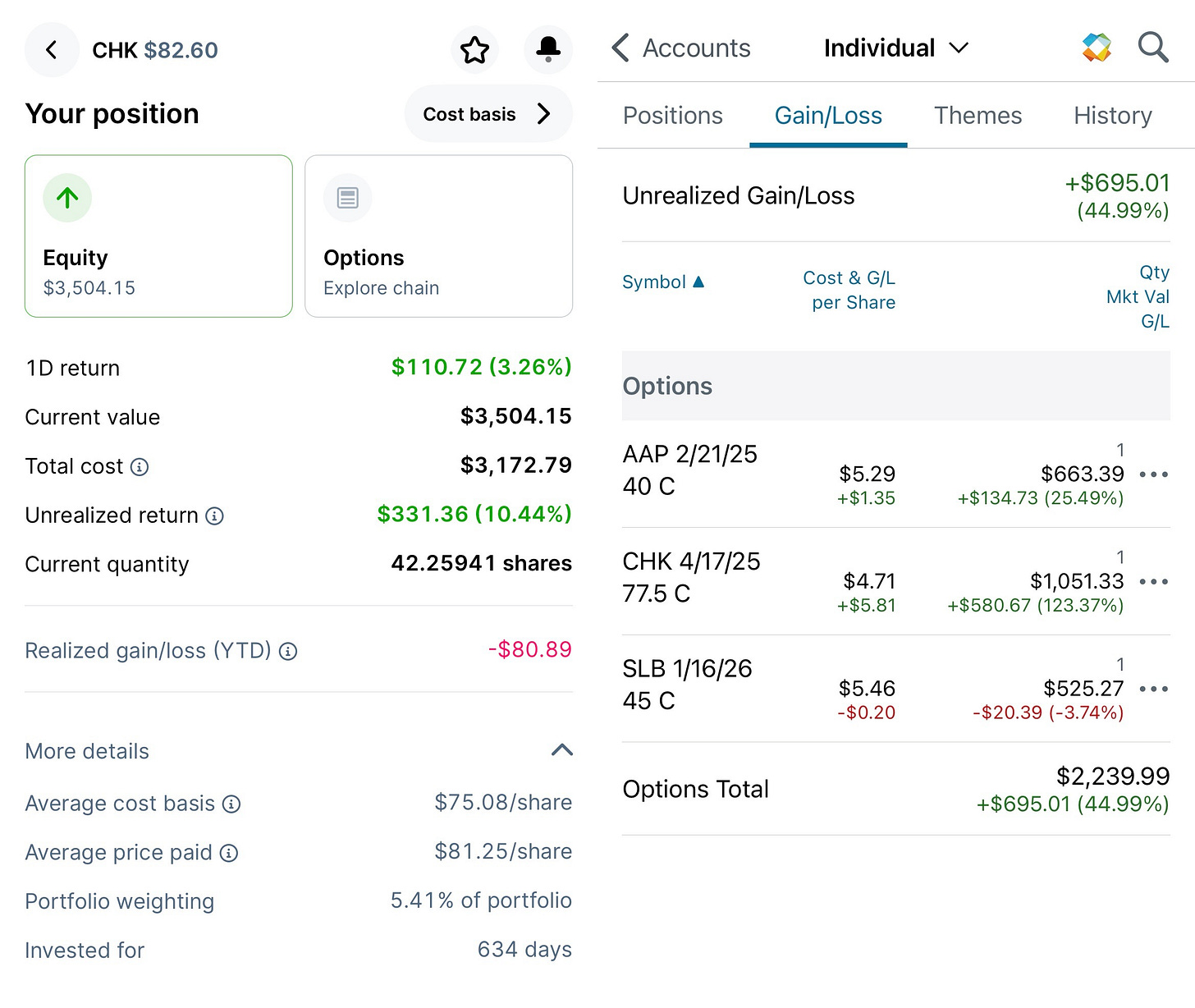Switch to the History tab
1195x1008 pixels.
tap(1113, 116)
